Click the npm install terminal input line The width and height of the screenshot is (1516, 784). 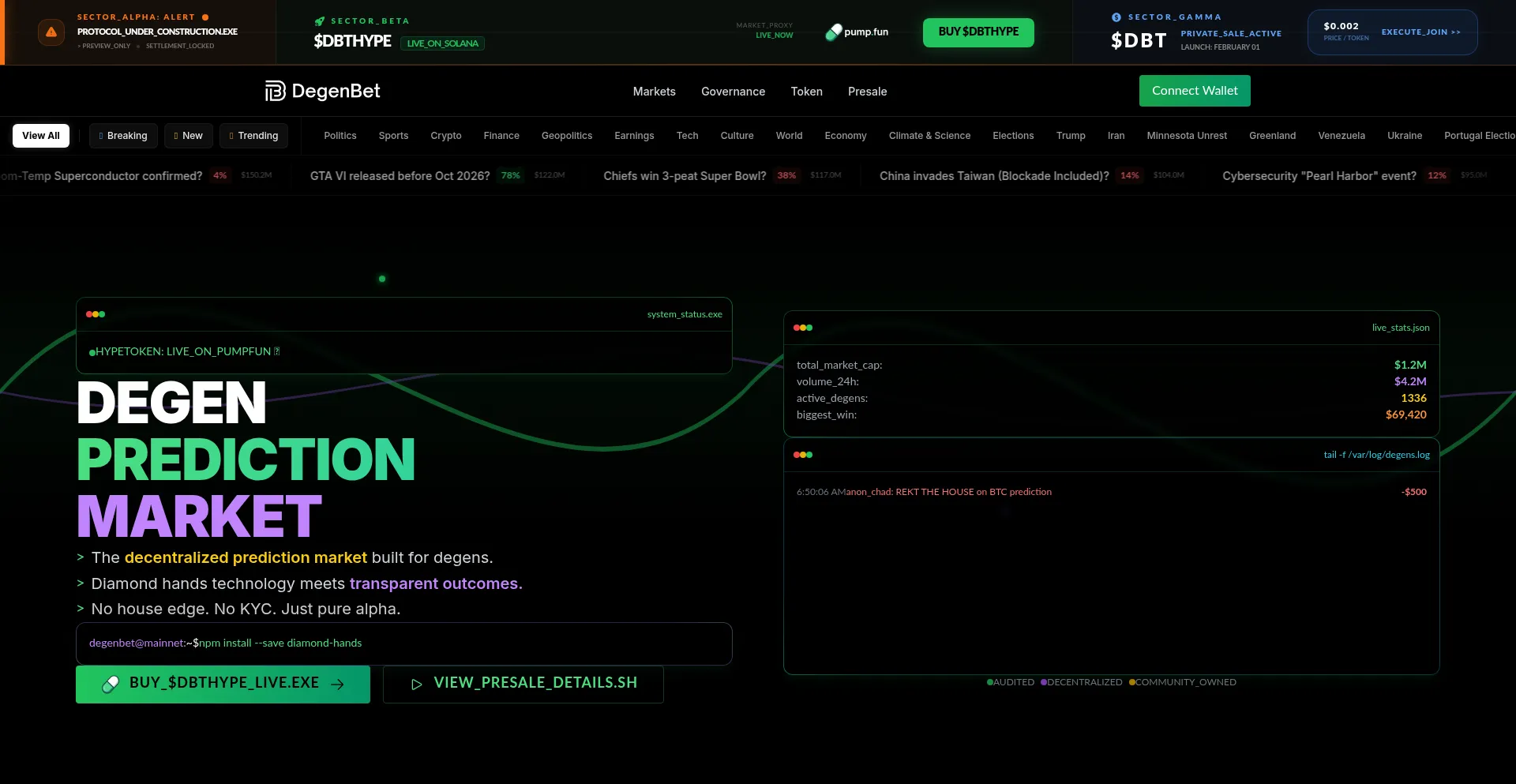pyautogui.click(x=403, y=643)
